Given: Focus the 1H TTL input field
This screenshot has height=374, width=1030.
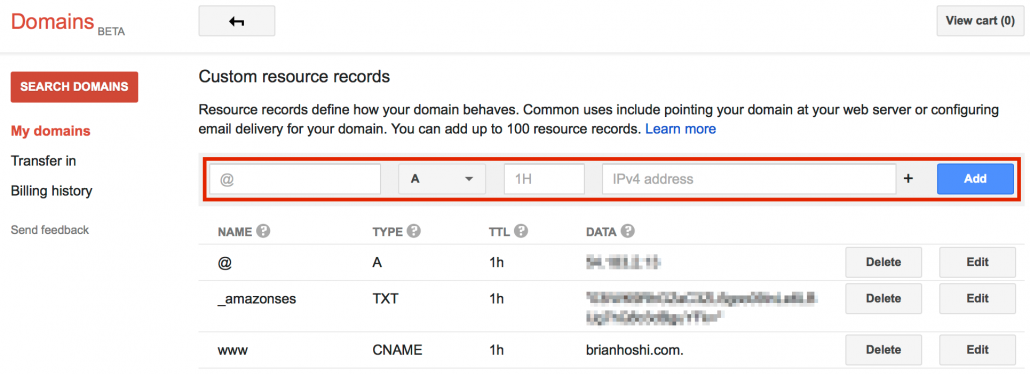Looking at the screenshot, I should 544,179.
